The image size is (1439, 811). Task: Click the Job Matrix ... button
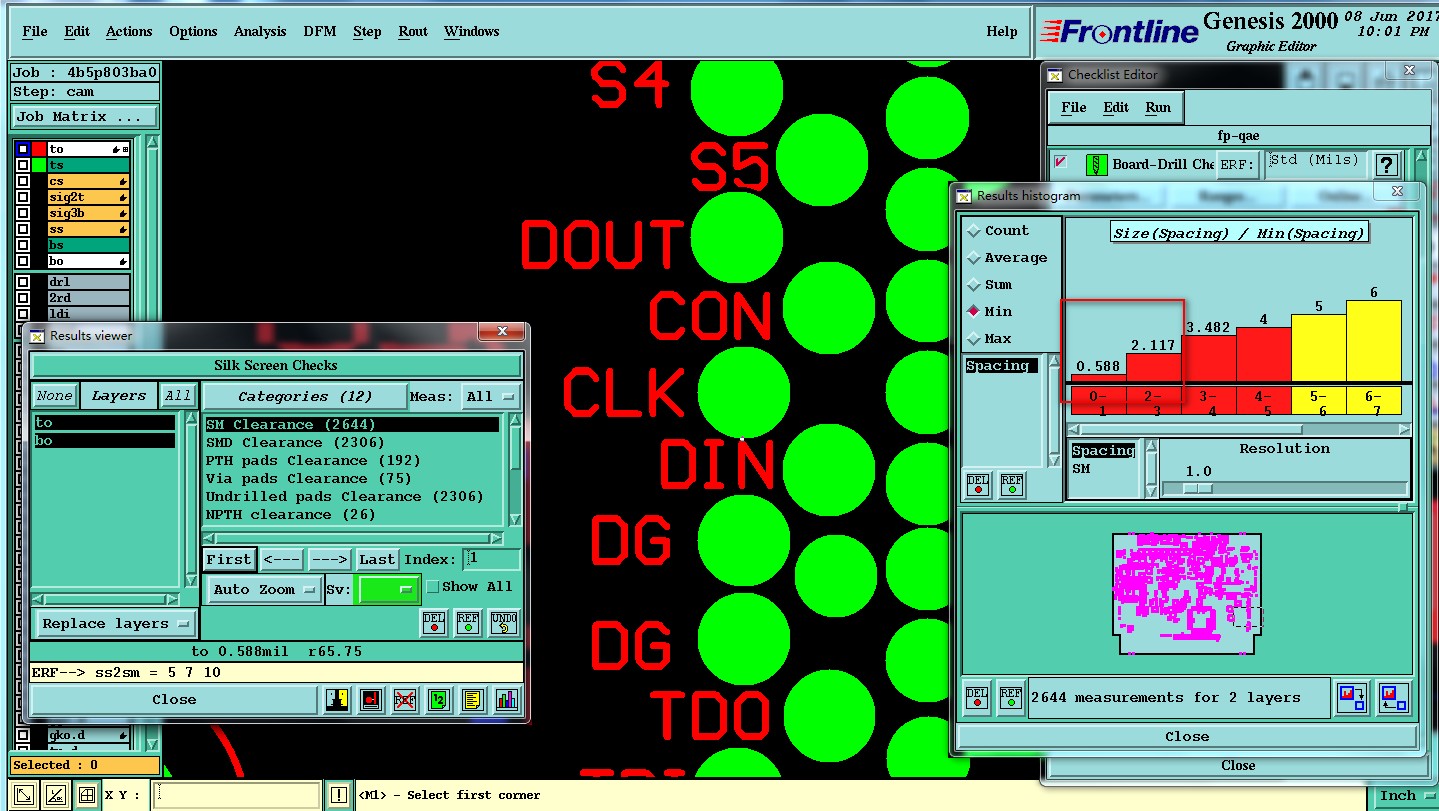tap(85, 116)
